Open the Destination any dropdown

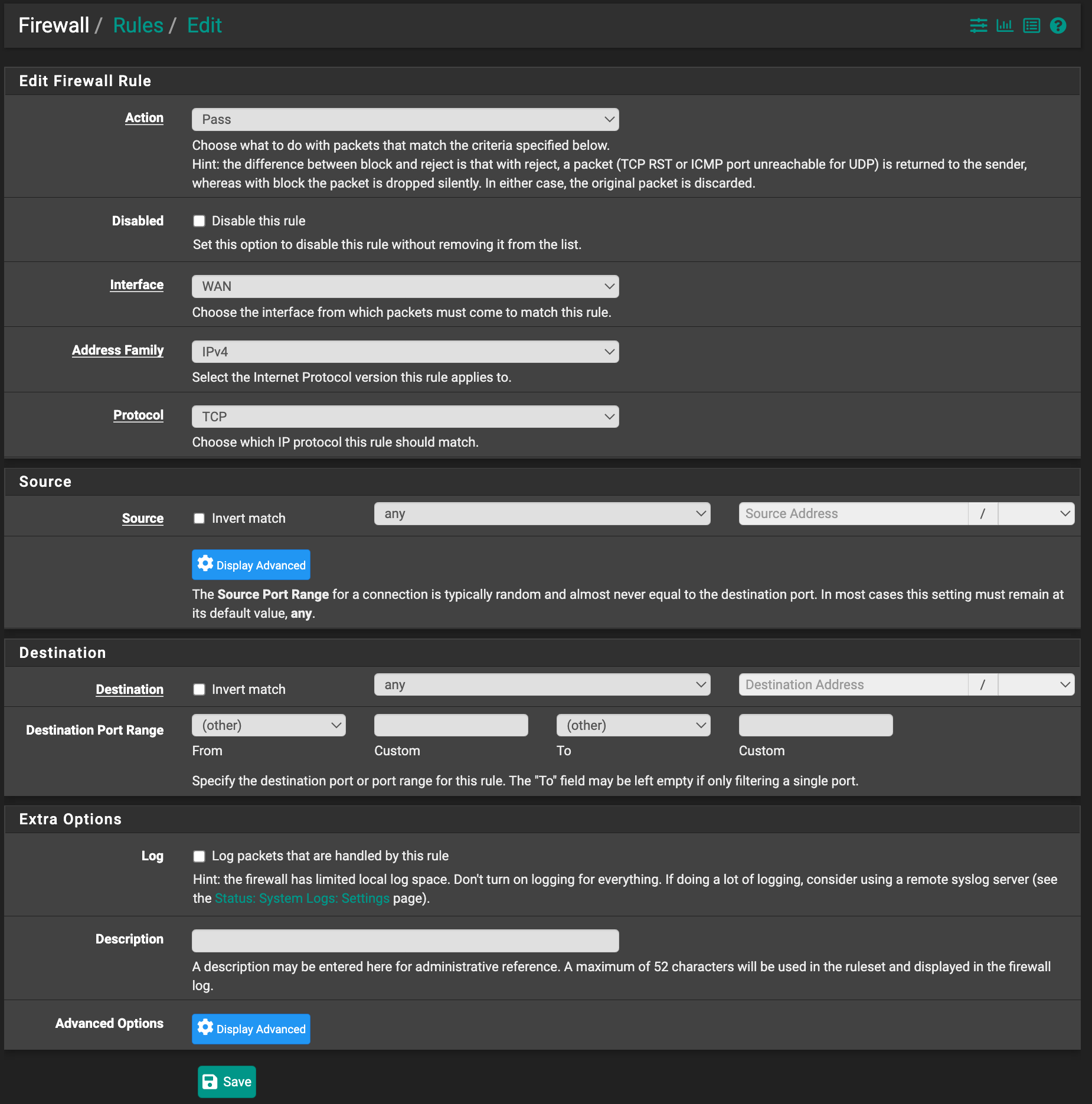click(541, 684)
